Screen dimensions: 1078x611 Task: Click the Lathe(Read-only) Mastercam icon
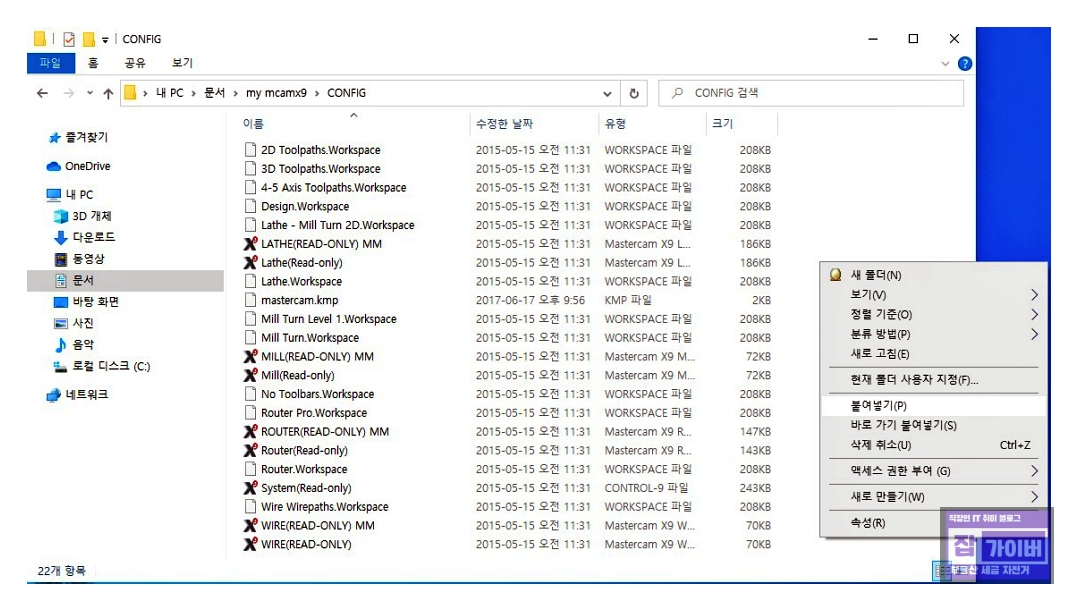[251, 263]
